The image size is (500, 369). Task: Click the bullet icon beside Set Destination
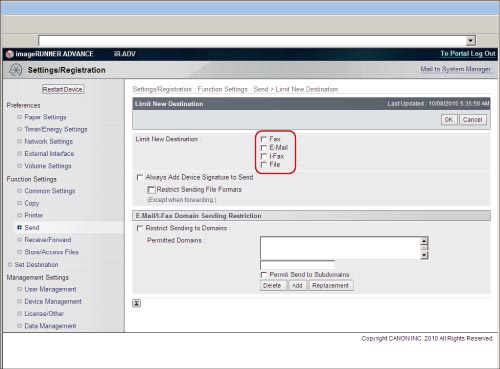10,264
